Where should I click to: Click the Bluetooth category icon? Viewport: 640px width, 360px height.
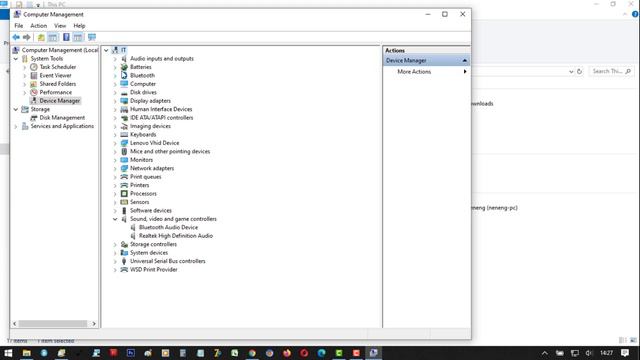click(124, 76)
